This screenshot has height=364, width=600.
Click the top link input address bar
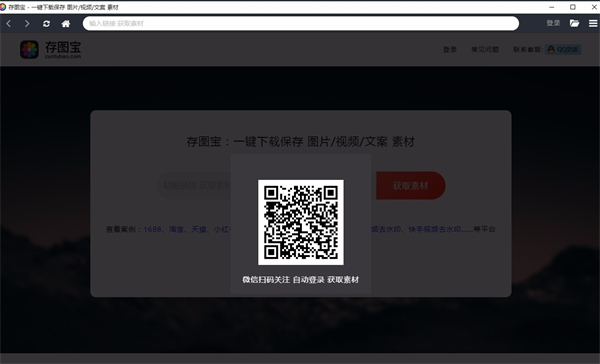click(301, 23)
